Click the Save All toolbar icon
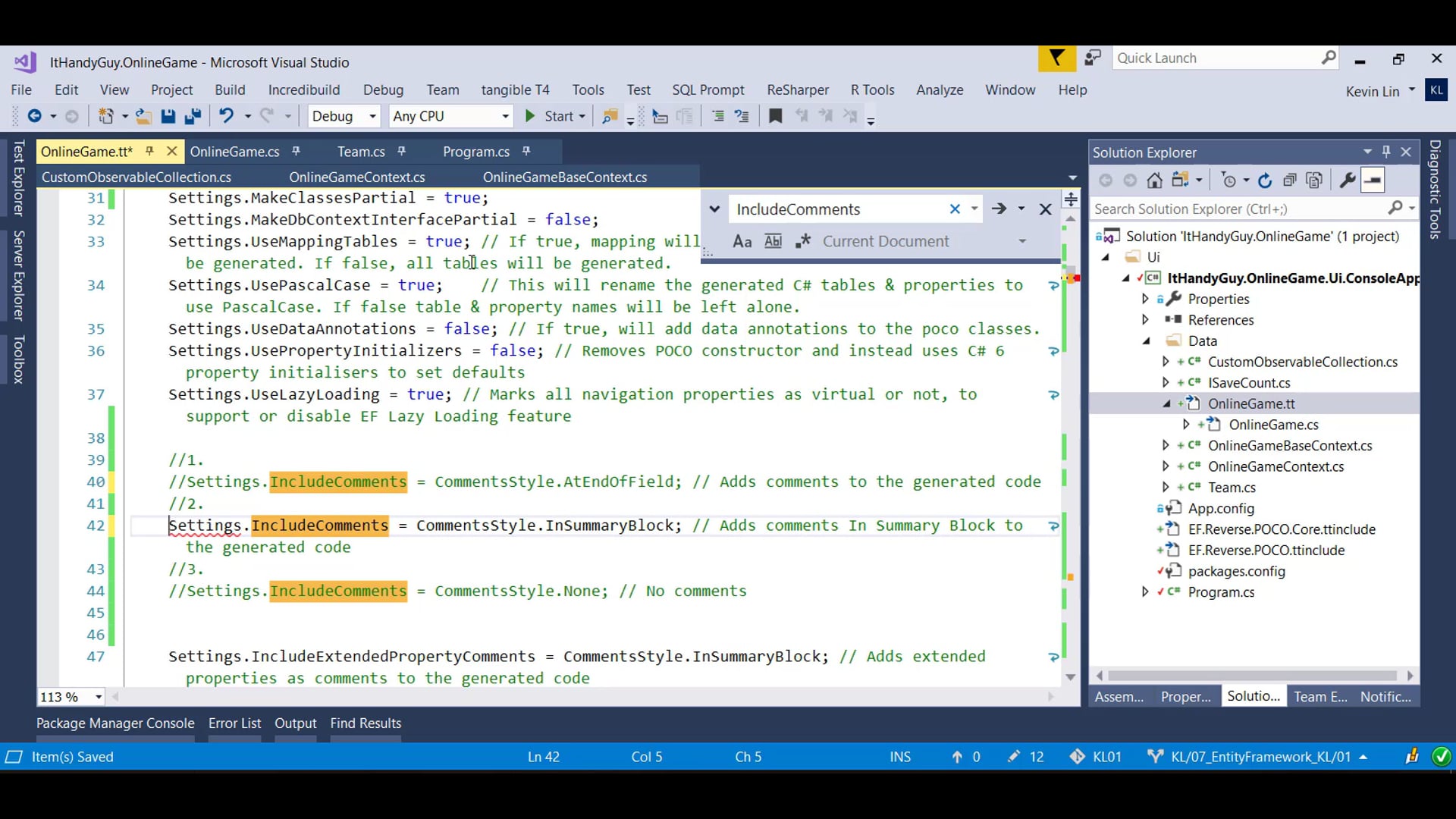This screenshot has width=1456, height=819. 193,116
